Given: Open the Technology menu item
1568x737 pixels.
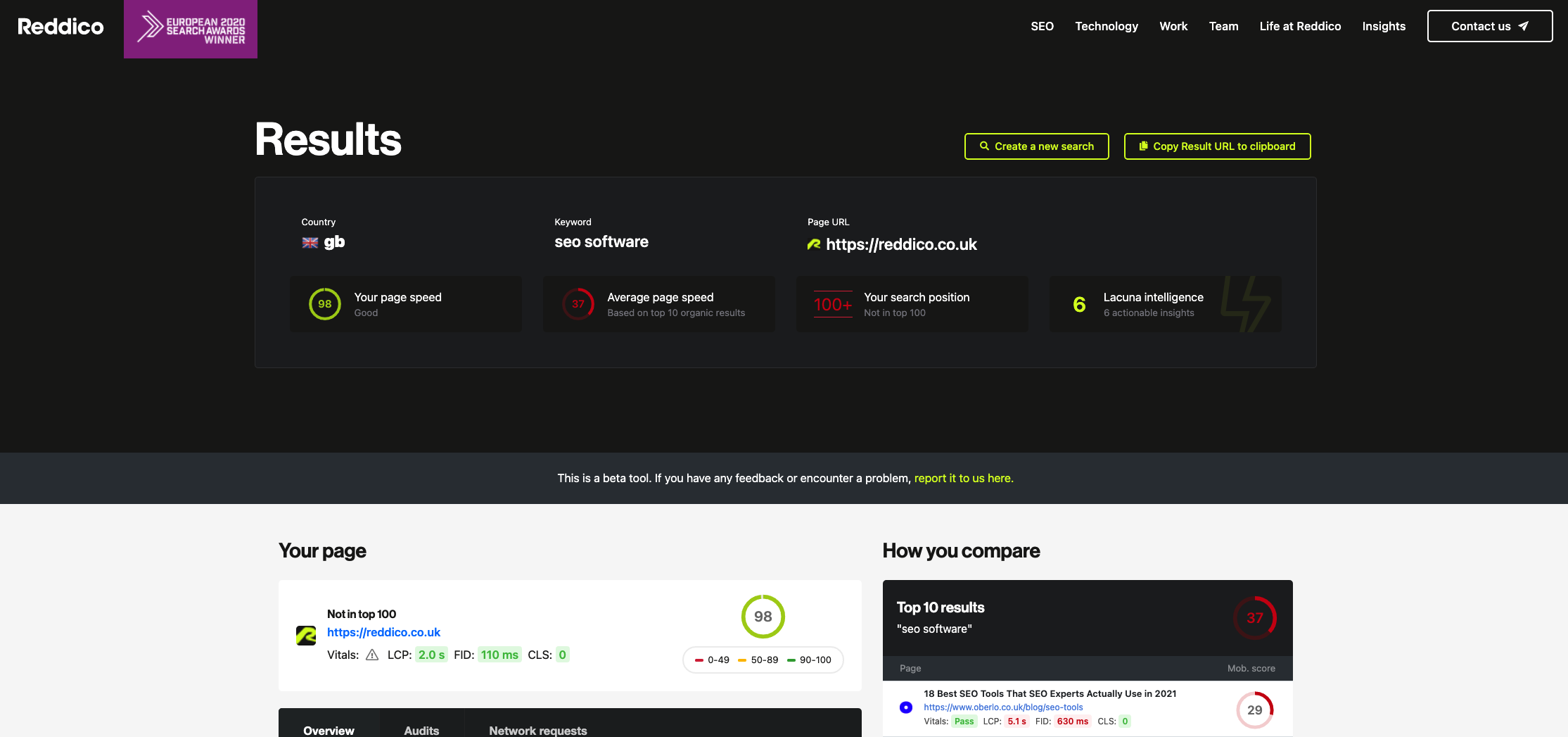Looking at the screenshot, I should point(1107,26).
